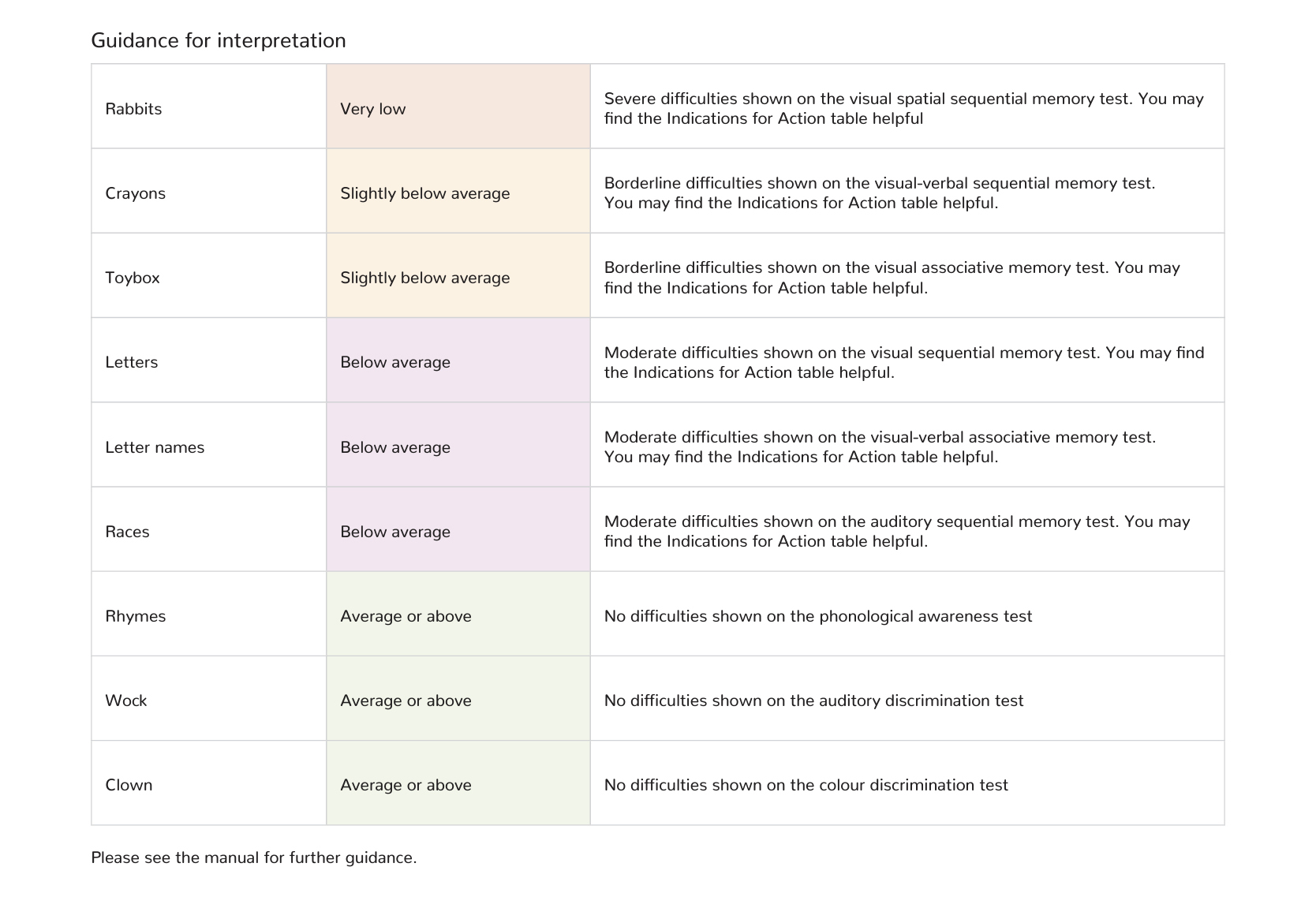Image resolution: width=1316 pixels, height=908 pixels.
Task: Select the Toybox test name cell
Action: pyautogui.click(x=209, y=275)
